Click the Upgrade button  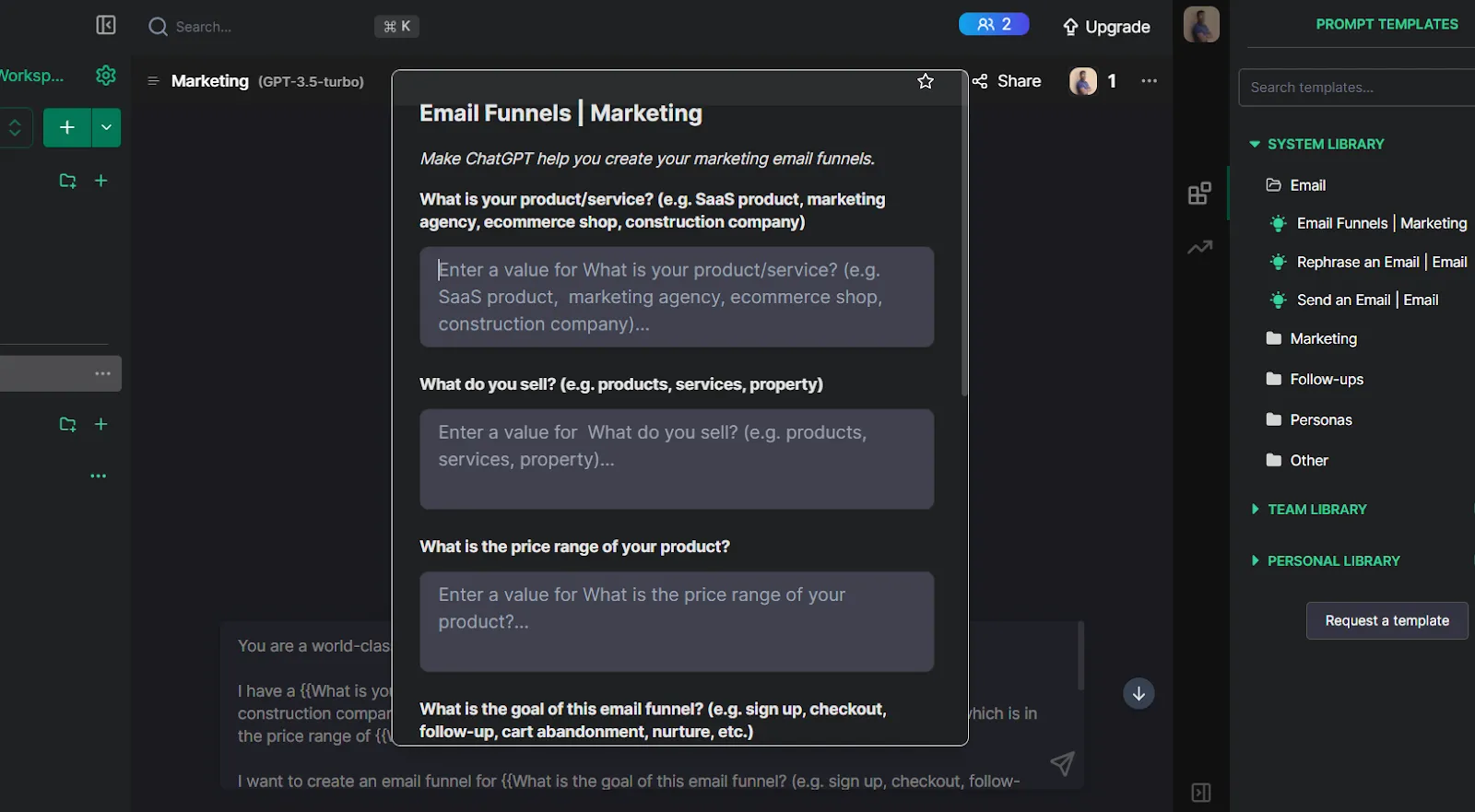1106,27
